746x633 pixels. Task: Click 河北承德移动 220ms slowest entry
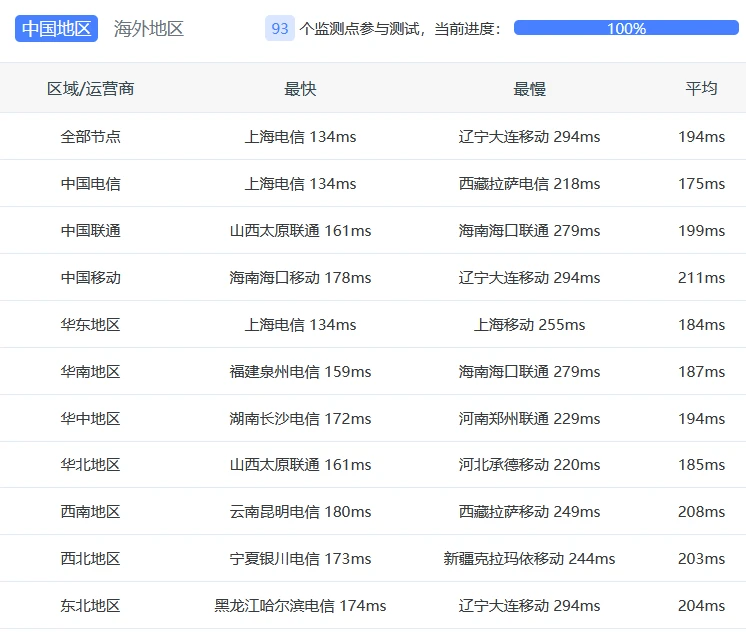tap(529, 465)
